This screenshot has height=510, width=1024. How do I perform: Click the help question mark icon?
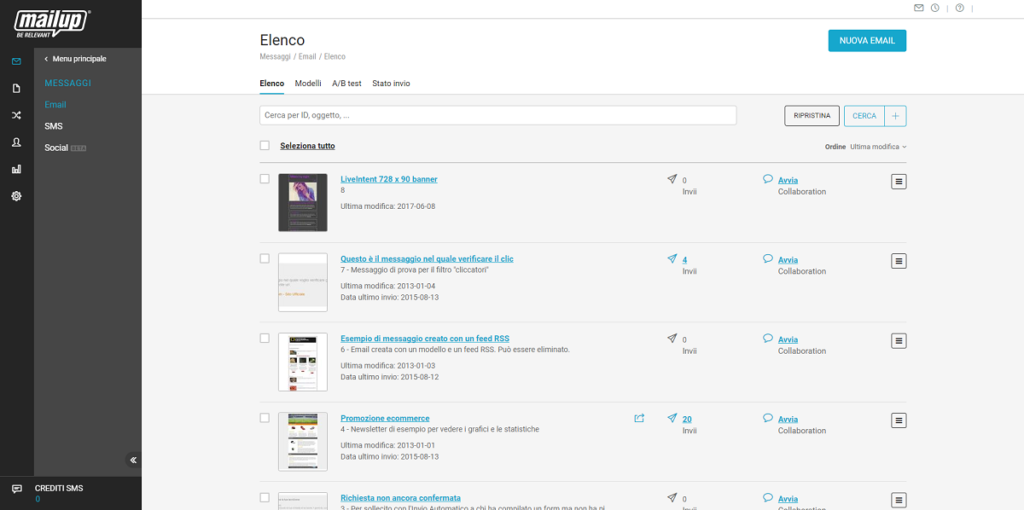click(960, 8)
